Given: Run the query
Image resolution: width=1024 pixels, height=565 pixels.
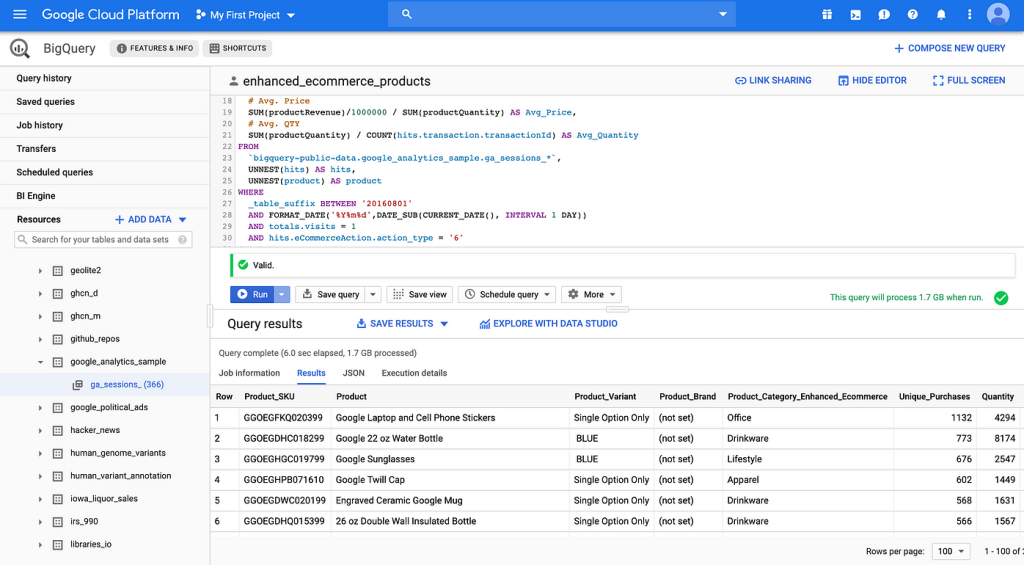Looking at the screenshot, I should point(252,295).
